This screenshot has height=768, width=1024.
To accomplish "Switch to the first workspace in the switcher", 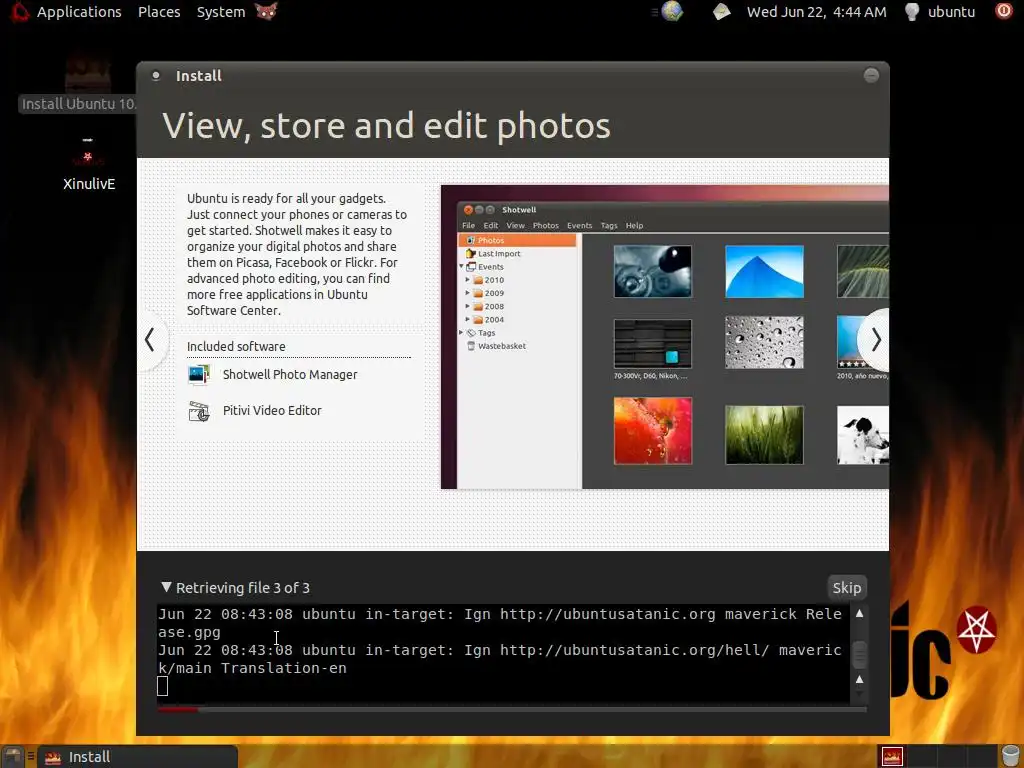I will (x=892, y=756).
